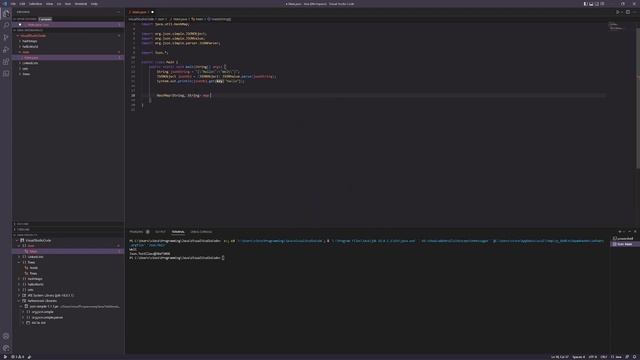Toggle the bottom panel layout icon
Image resolution: width=640 pixels, height=360 pixels.
coord(591,4)
